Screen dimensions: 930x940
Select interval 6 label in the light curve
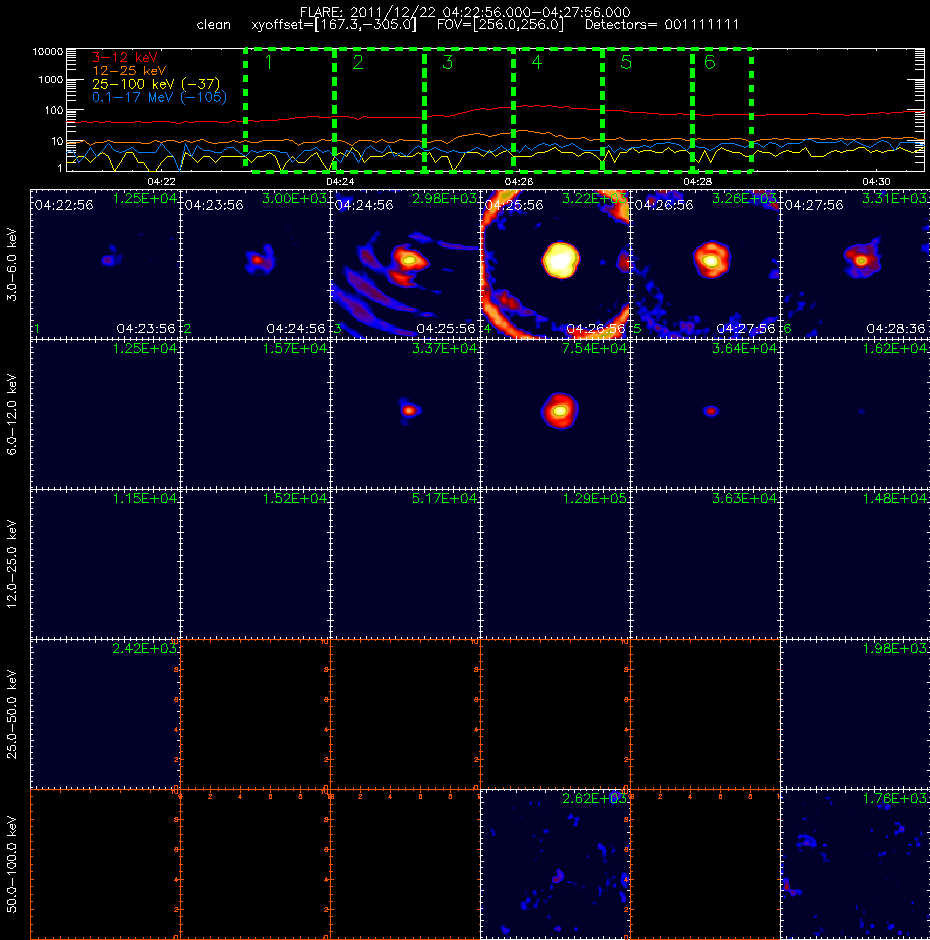709,62
